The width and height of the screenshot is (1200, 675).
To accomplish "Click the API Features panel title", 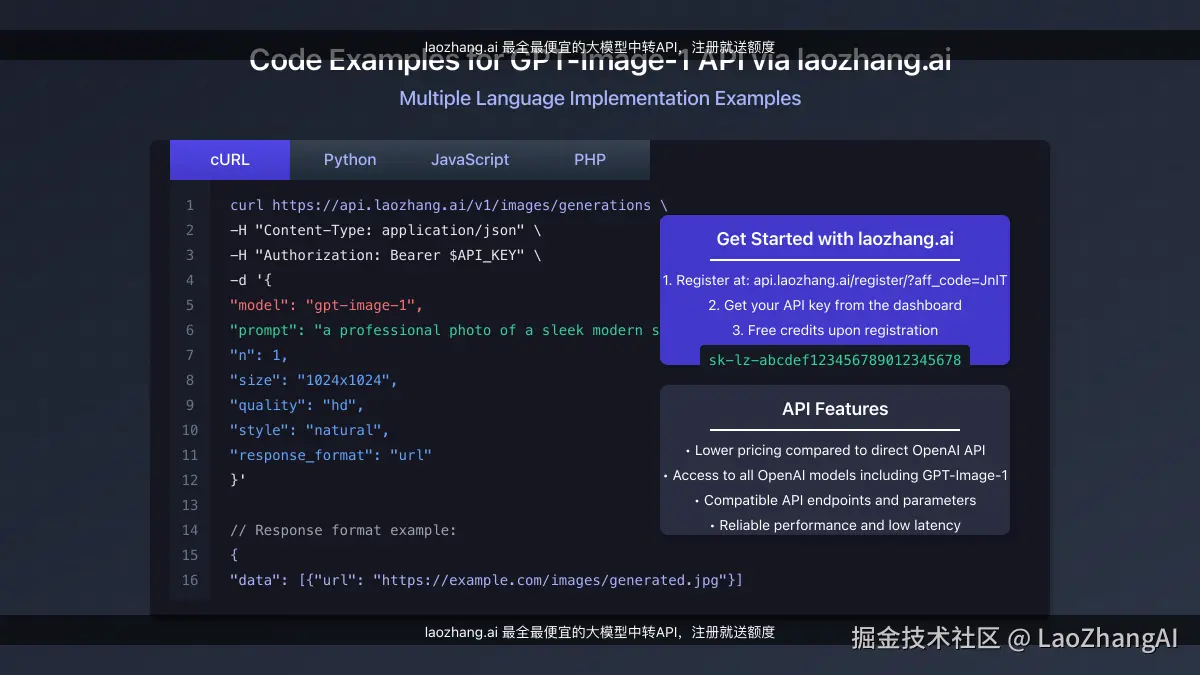I will pos(834,408).
